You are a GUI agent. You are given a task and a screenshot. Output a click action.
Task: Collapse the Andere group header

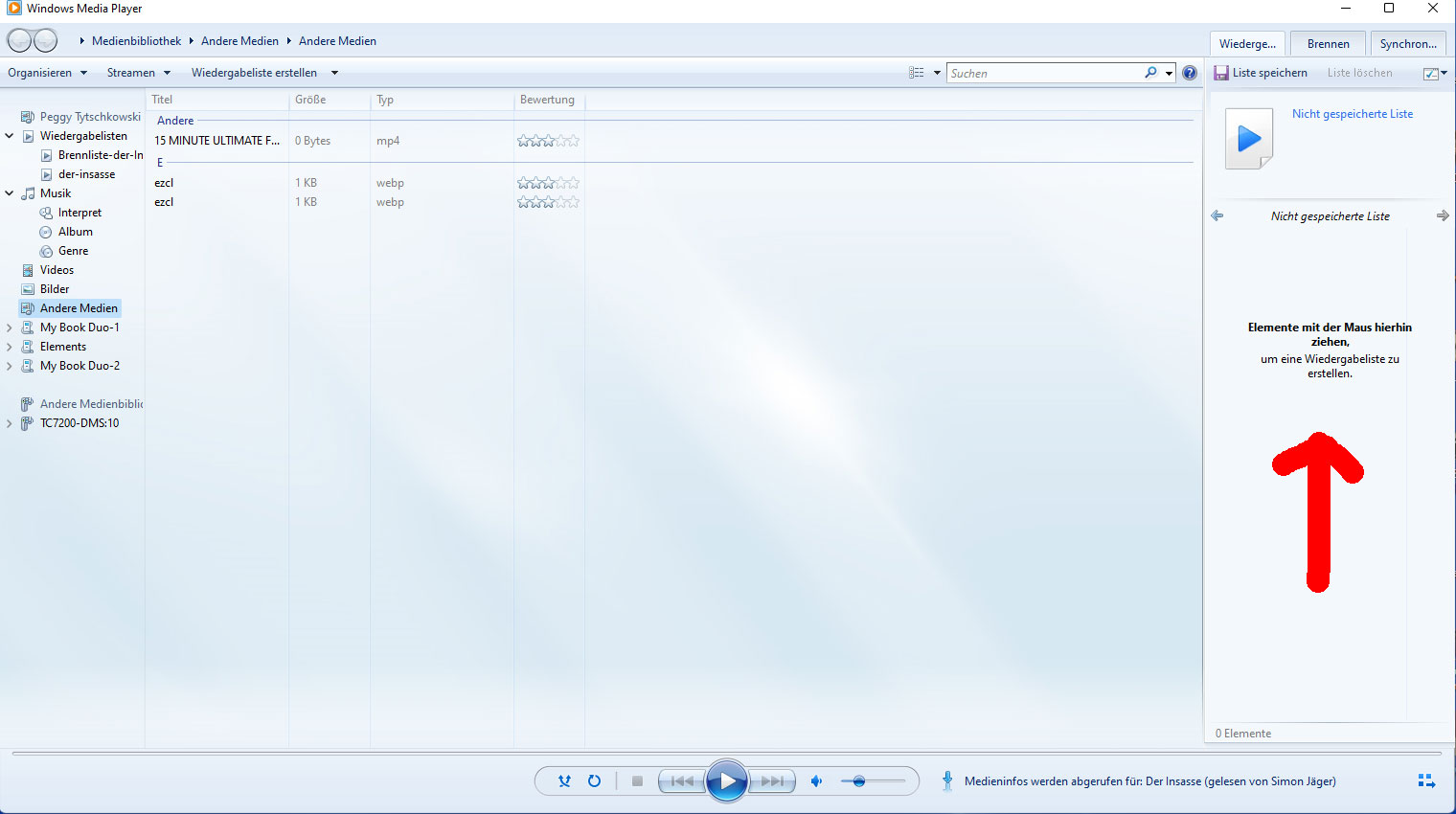pyautogui.click(x=175, y=121)
